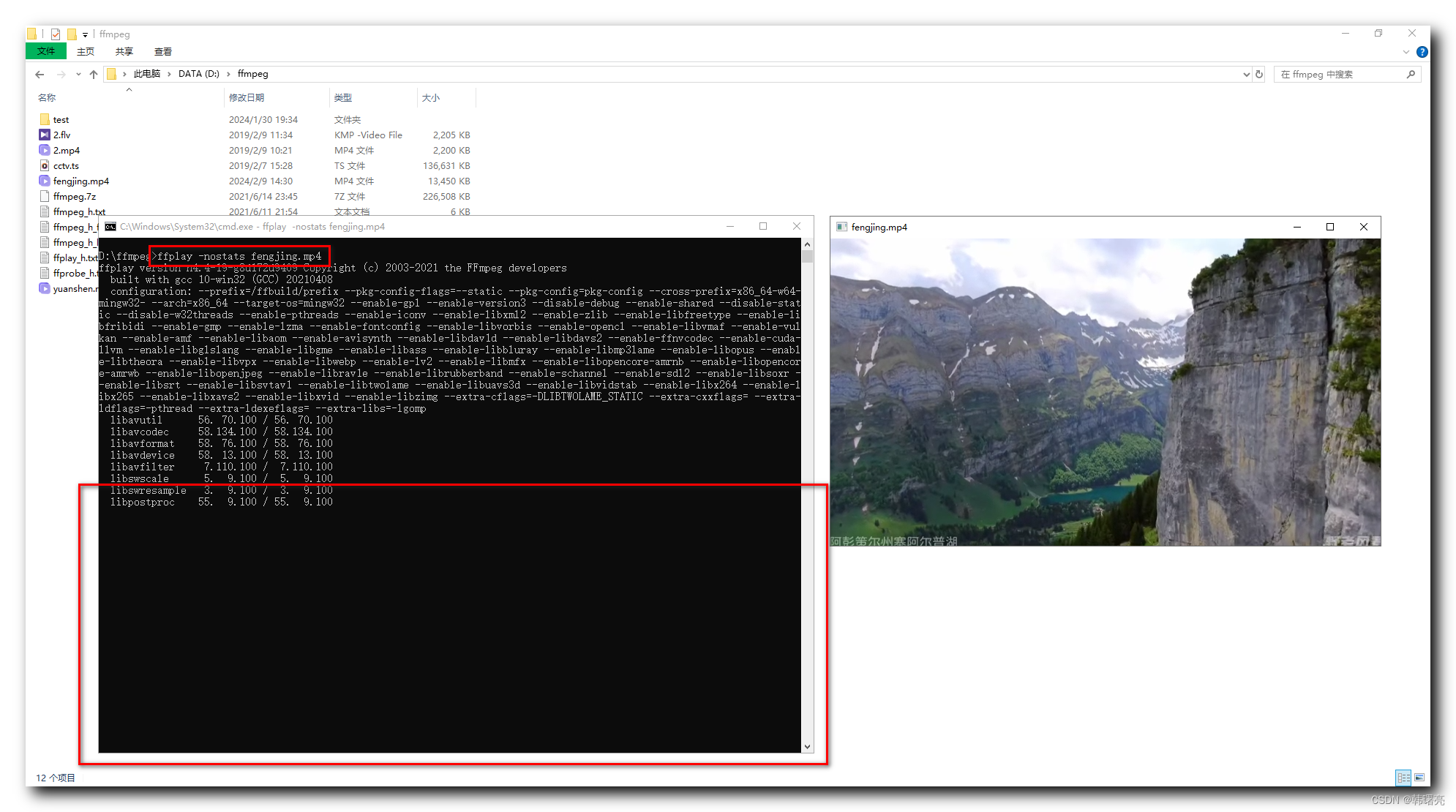
Task: Toggle details view in the status bar
Action: coord(1403,778)
